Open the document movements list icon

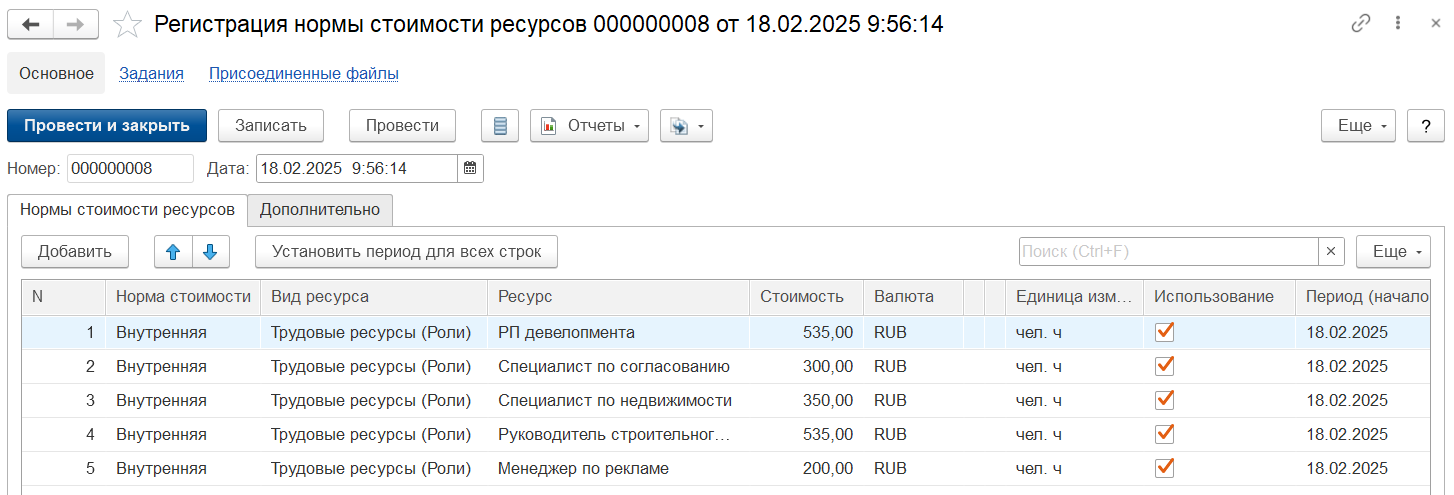[x=500, y=126]
